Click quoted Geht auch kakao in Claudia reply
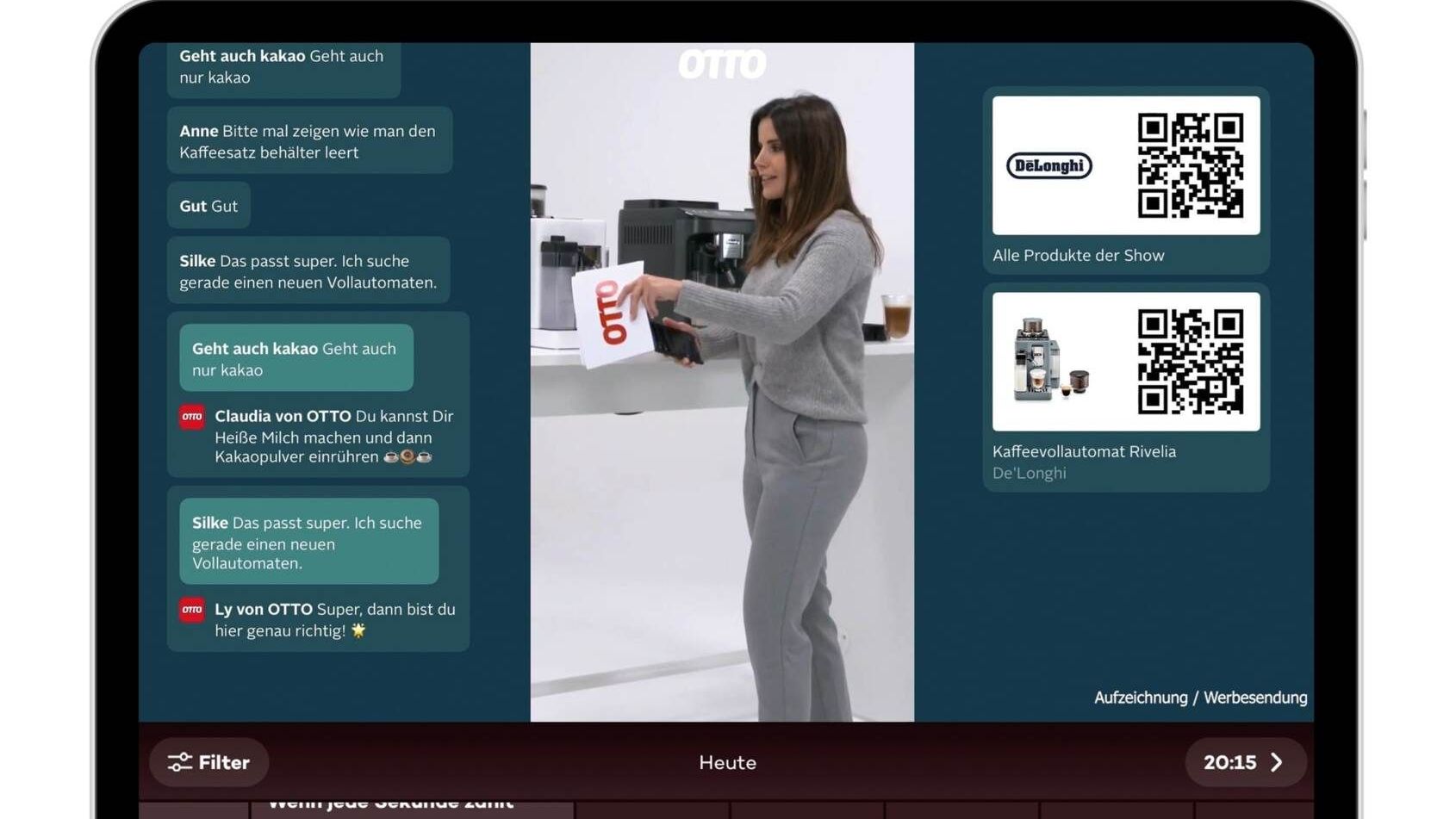Viewport: 1456px width, 819px height. pos(296,358)
